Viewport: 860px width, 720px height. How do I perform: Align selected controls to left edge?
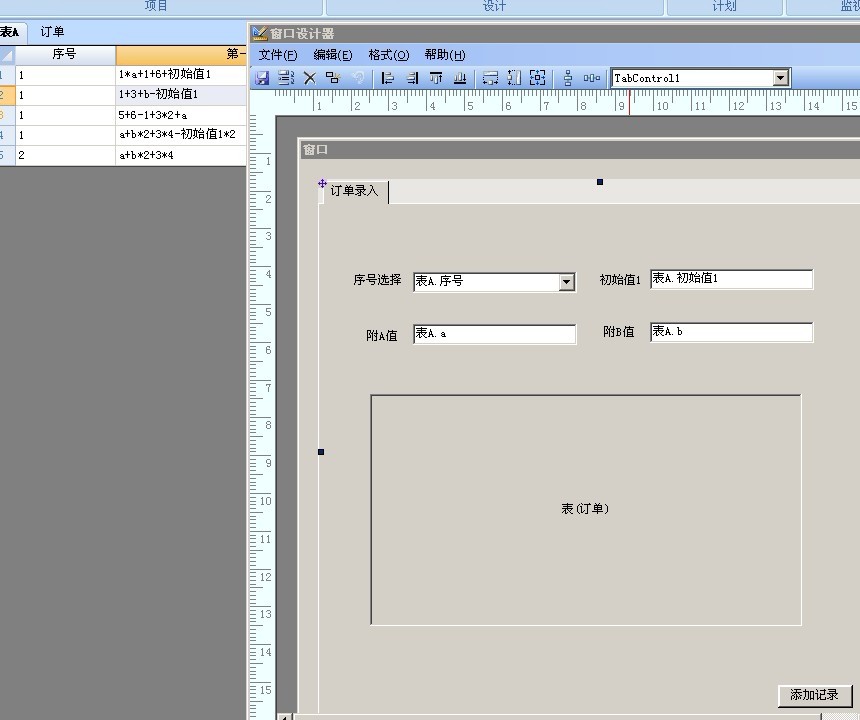coord(387,78)
